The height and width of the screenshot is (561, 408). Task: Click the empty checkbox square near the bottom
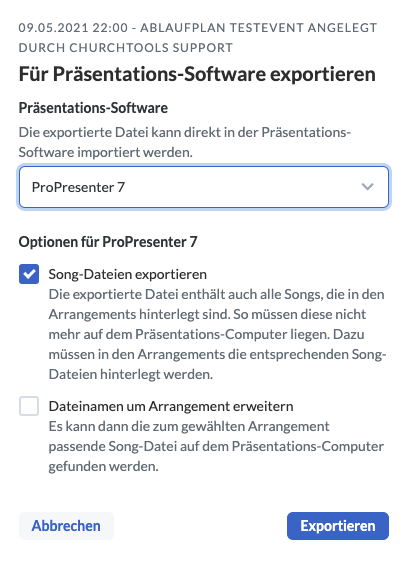pyautogui.click(x=29, y=406)
